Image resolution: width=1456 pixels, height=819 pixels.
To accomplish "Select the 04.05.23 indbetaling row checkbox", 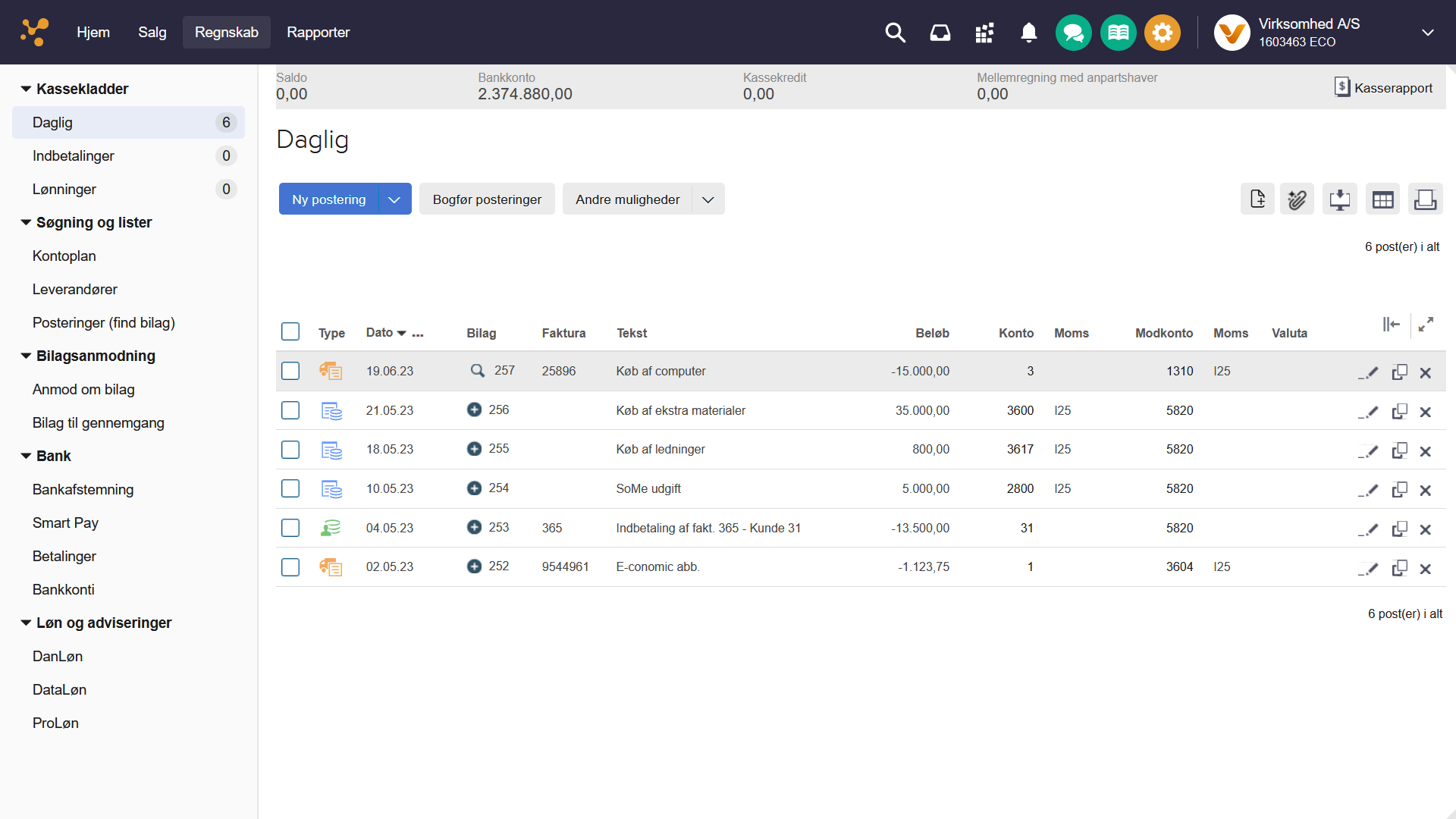I will (x=290, y=528).
